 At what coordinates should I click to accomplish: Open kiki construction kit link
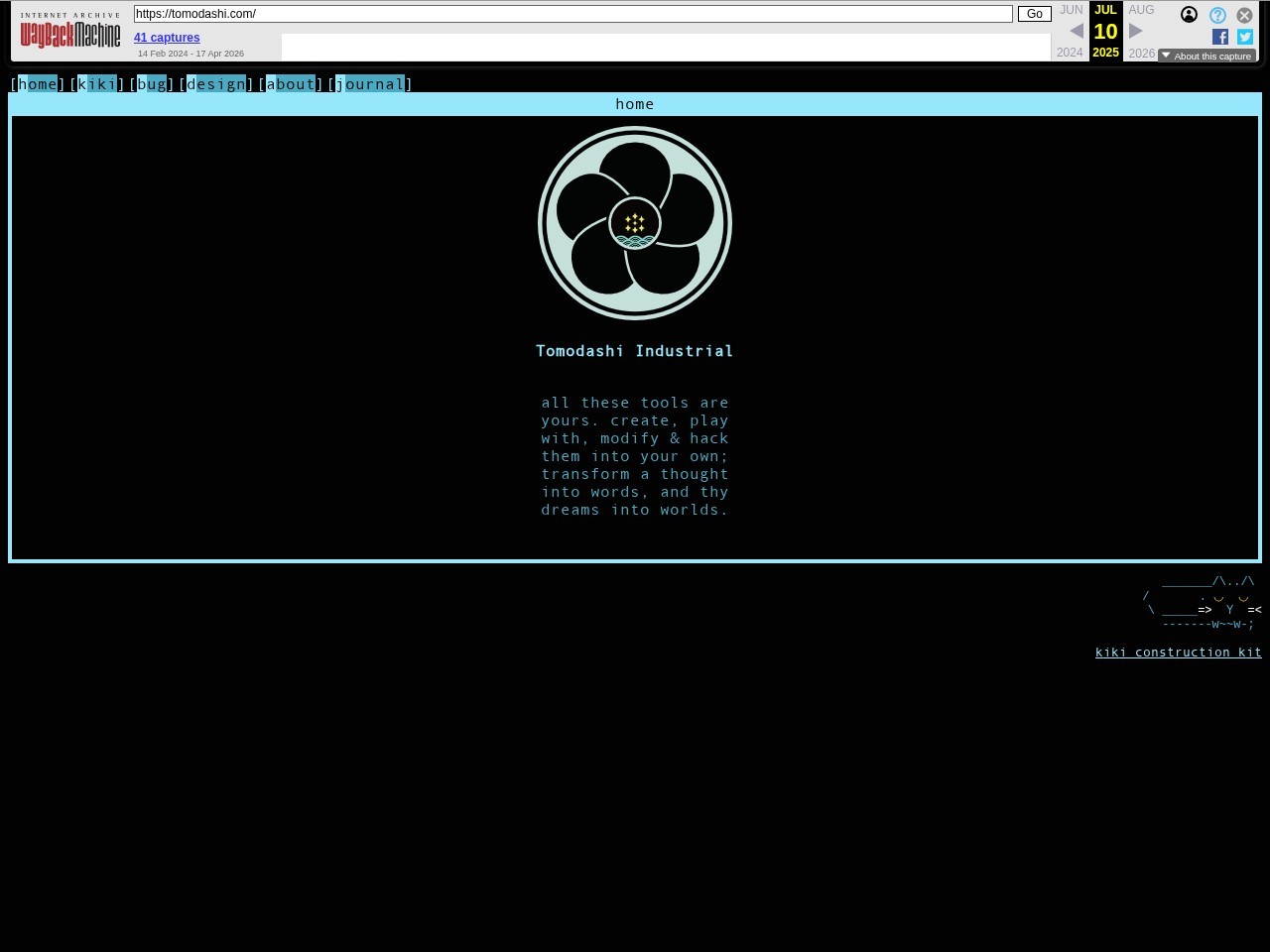[x=1179, y=652]
